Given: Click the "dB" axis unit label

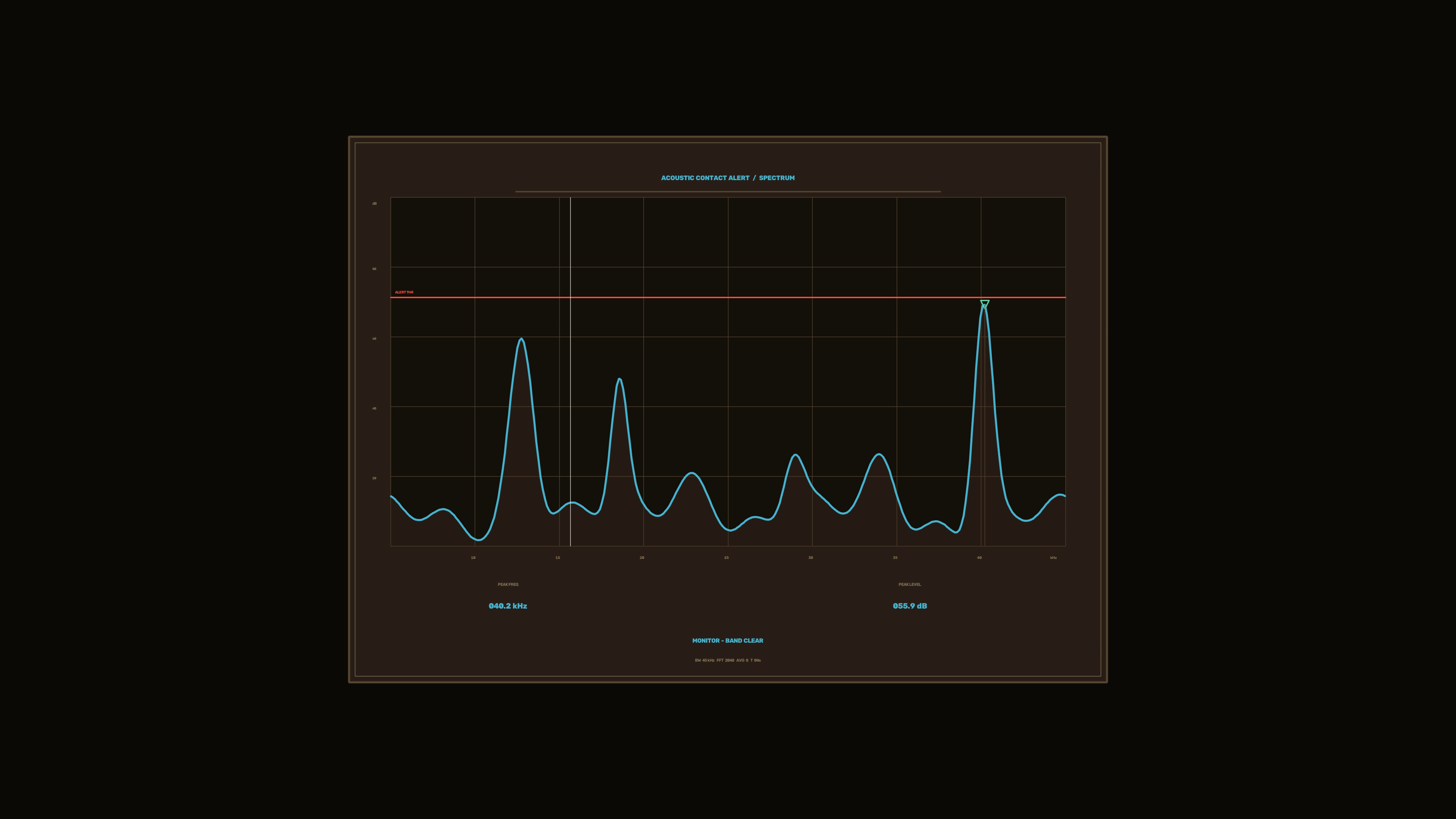Looking at the screenshot, I should pos(374,204).
